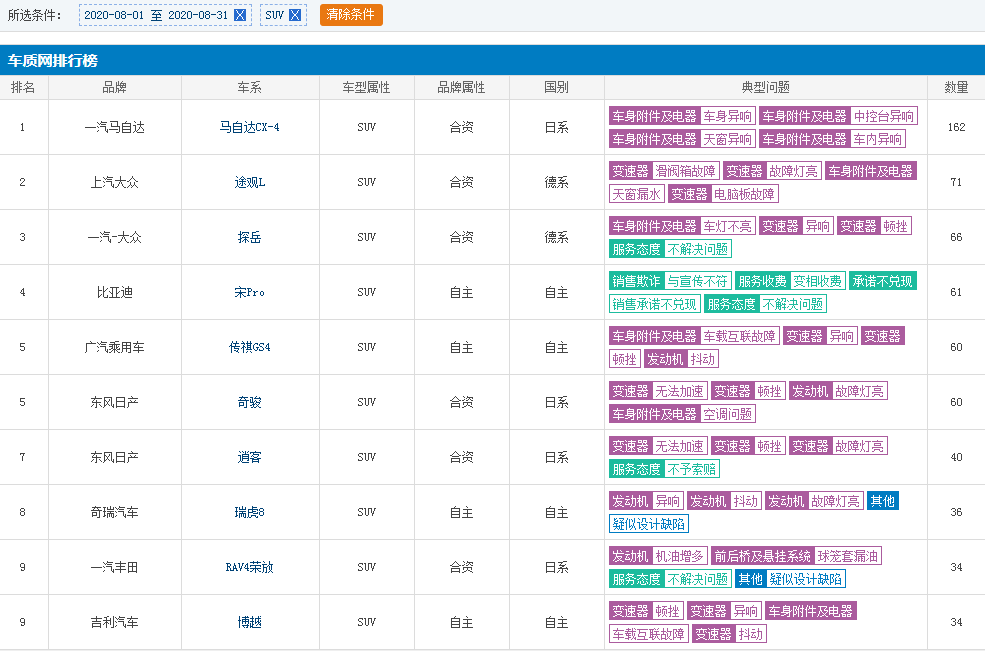This screenshot has width=985, height=651.
Task: Click the 不予索赔 issue tag
Action: [x=692, y=469]
